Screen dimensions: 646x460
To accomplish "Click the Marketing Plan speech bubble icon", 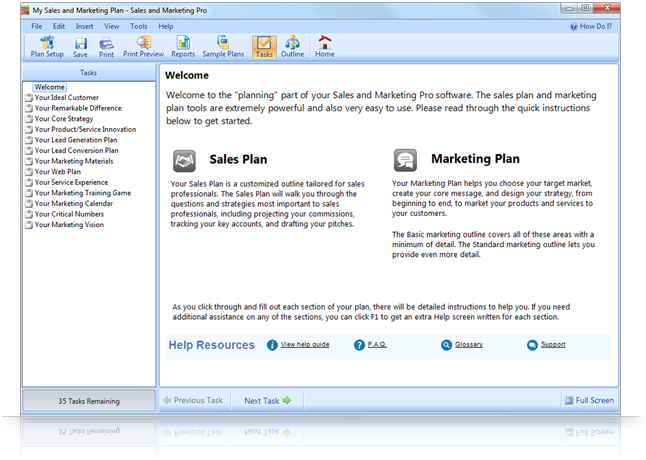I will point(405,160).
